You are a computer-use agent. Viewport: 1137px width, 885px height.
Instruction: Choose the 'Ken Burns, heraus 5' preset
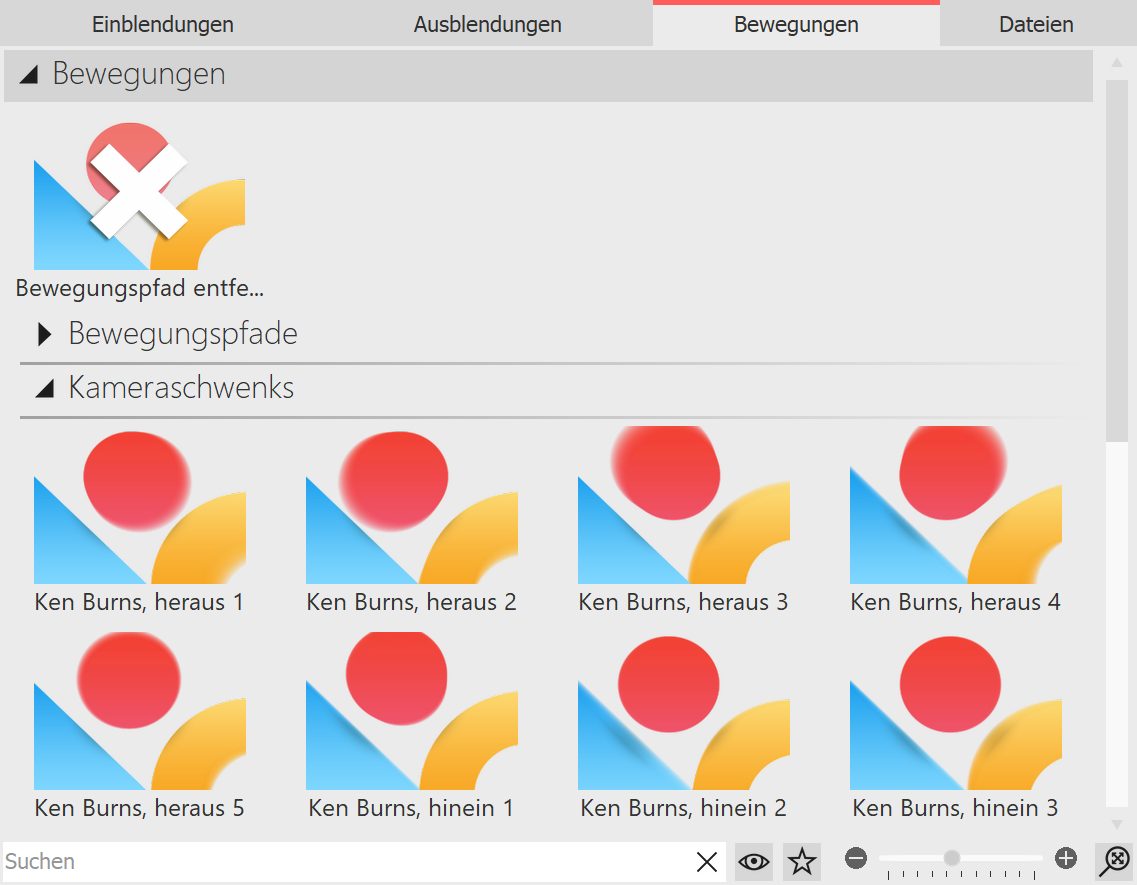[x=139, y=715]
